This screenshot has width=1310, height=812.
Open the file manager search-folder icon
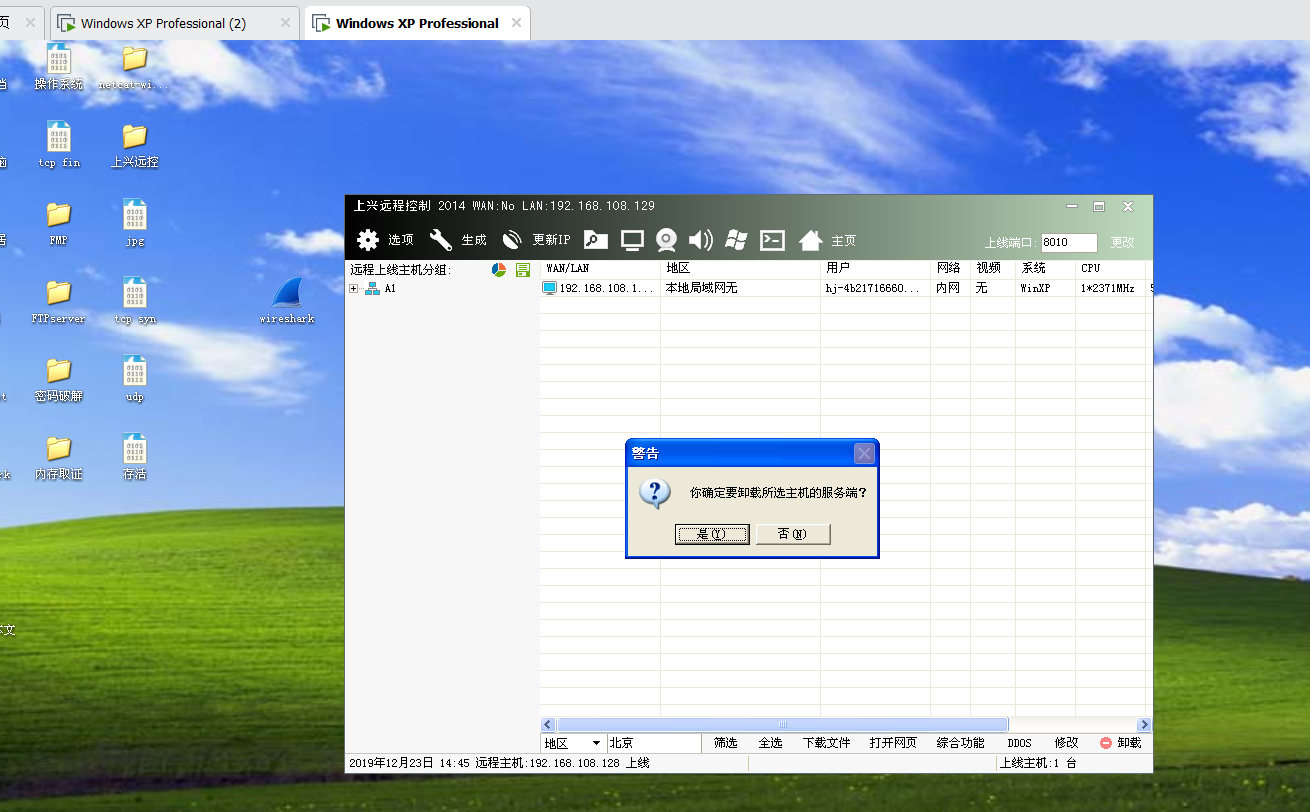(596, 240)
